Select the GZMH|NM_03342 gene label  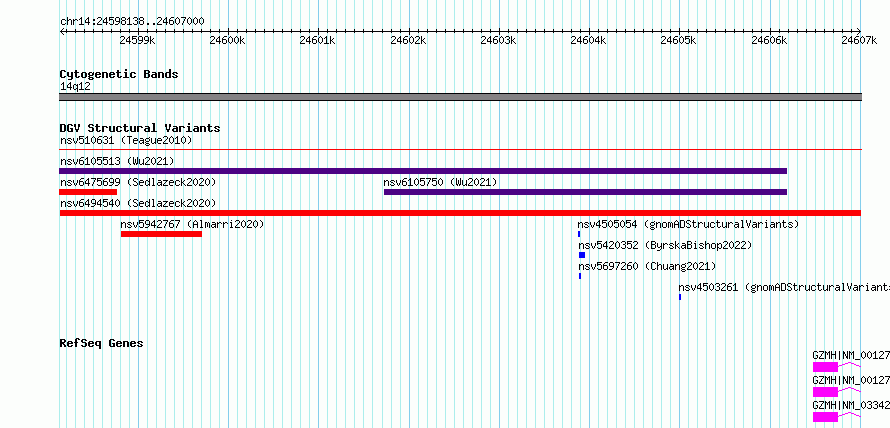(851, 406)
